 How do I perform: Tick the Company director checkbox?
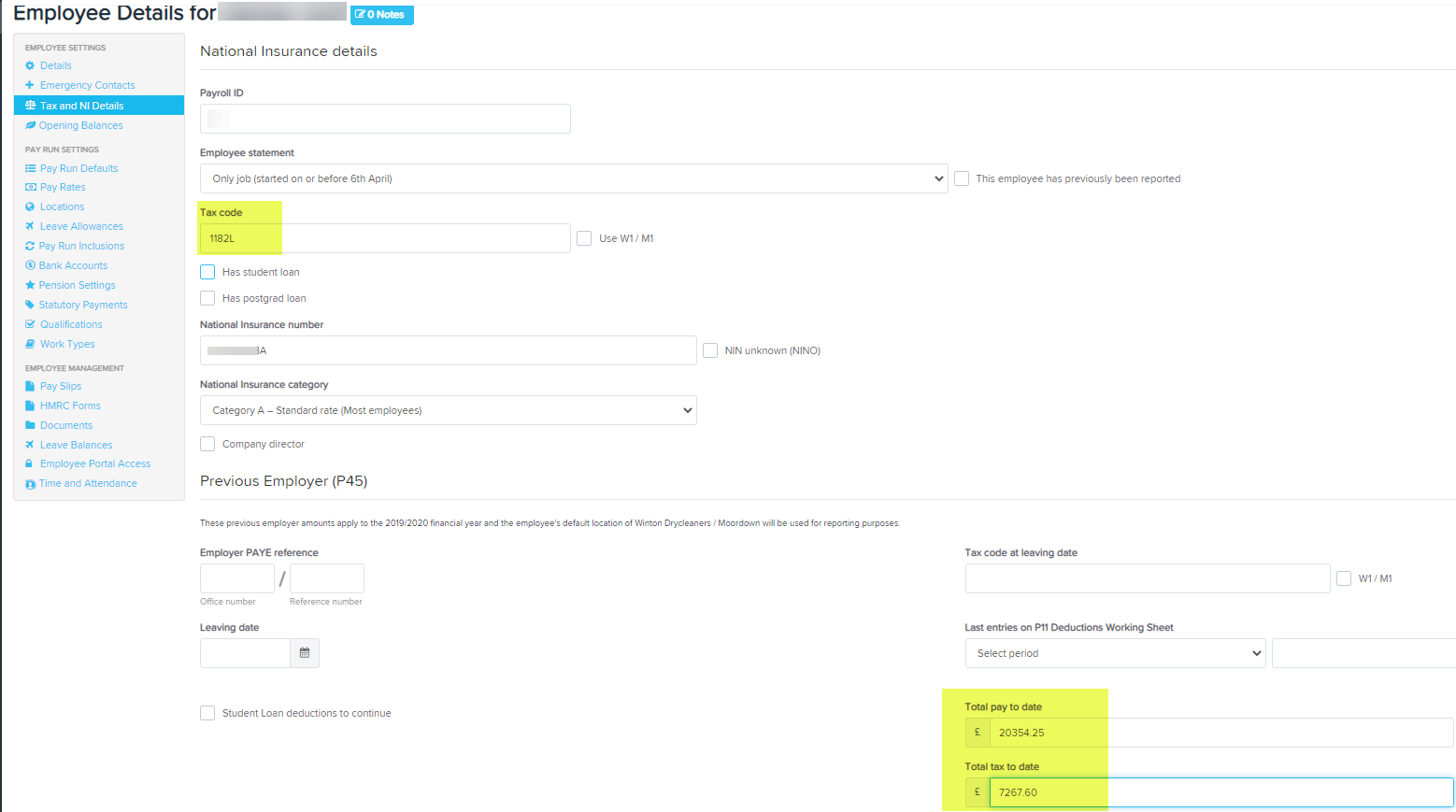pos(207,443)
